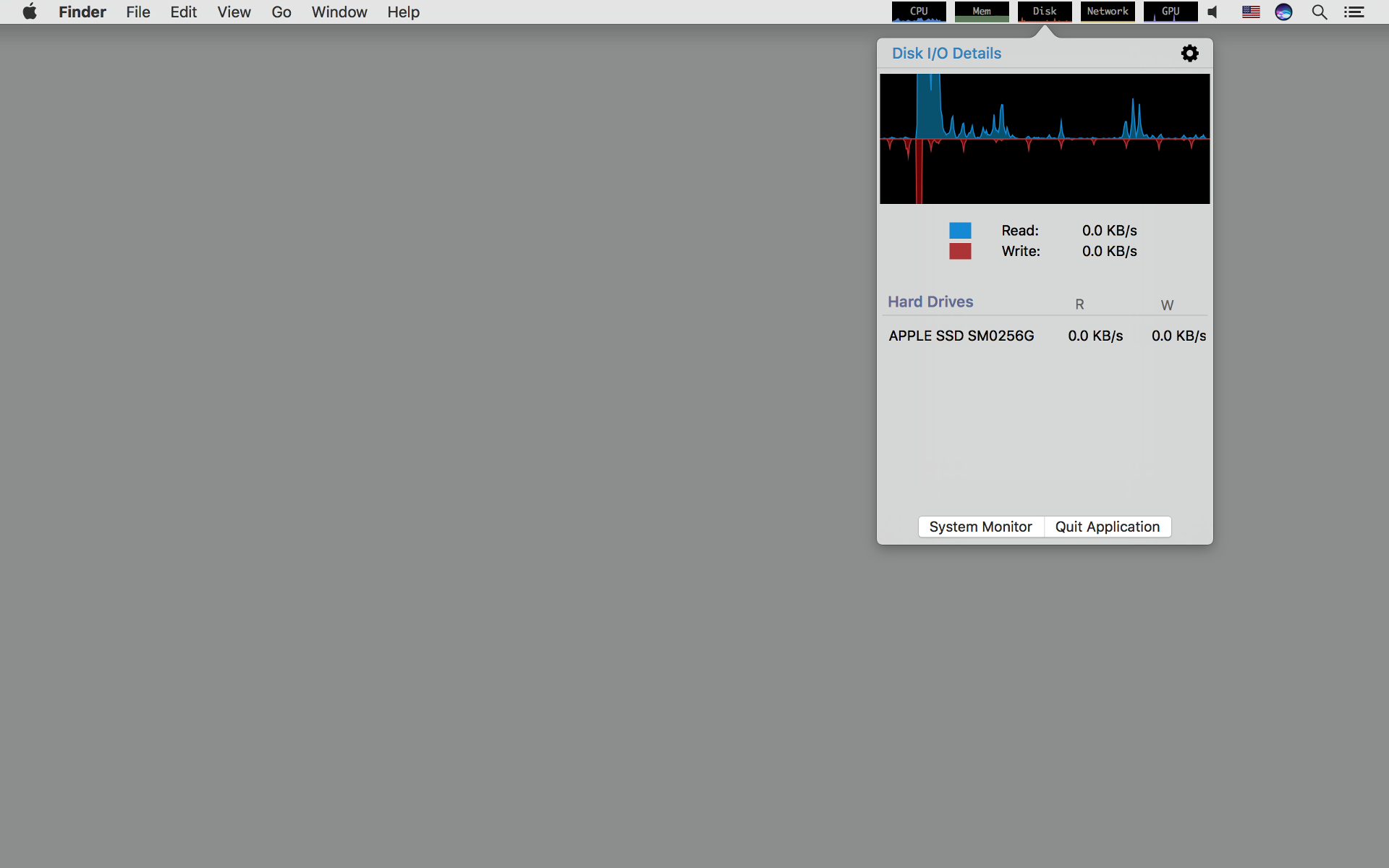
Task: Click the volume speaker icon
Action: pos(1213,12)
